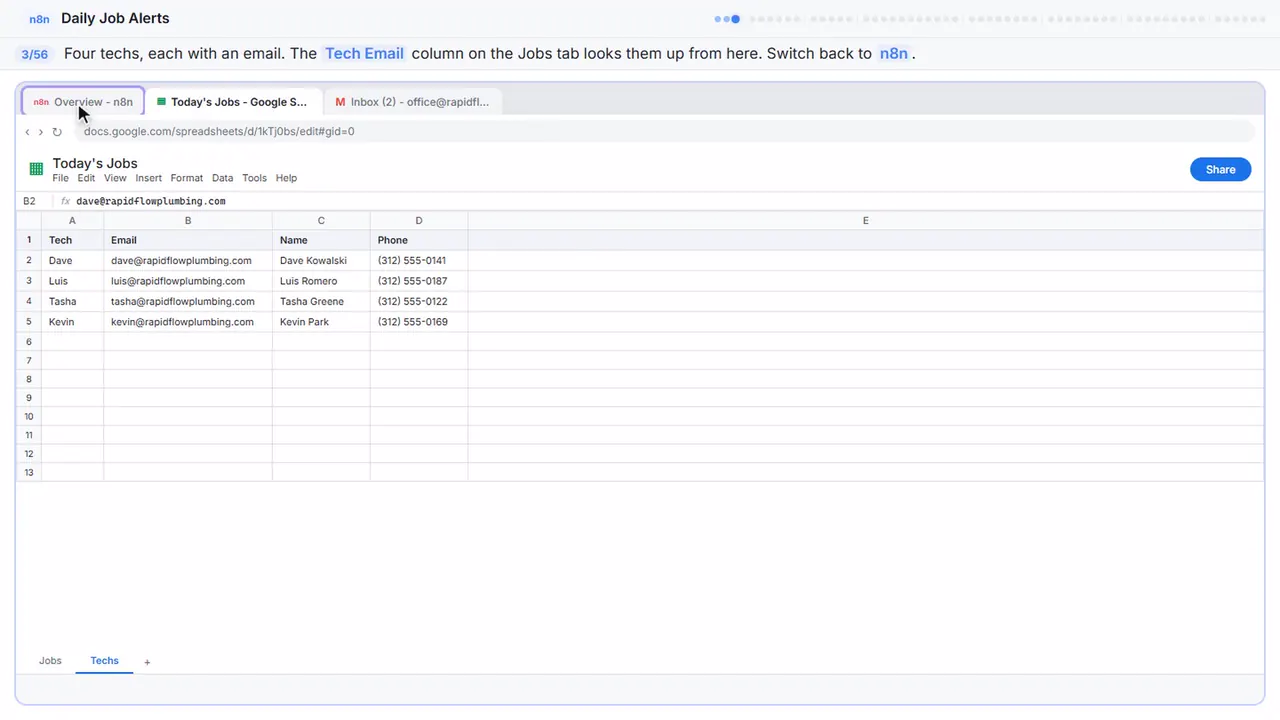Viewport: 1280px width, 720px height.
Task: Switch to the Jobs sheet tab
Action: coord(50,661)
